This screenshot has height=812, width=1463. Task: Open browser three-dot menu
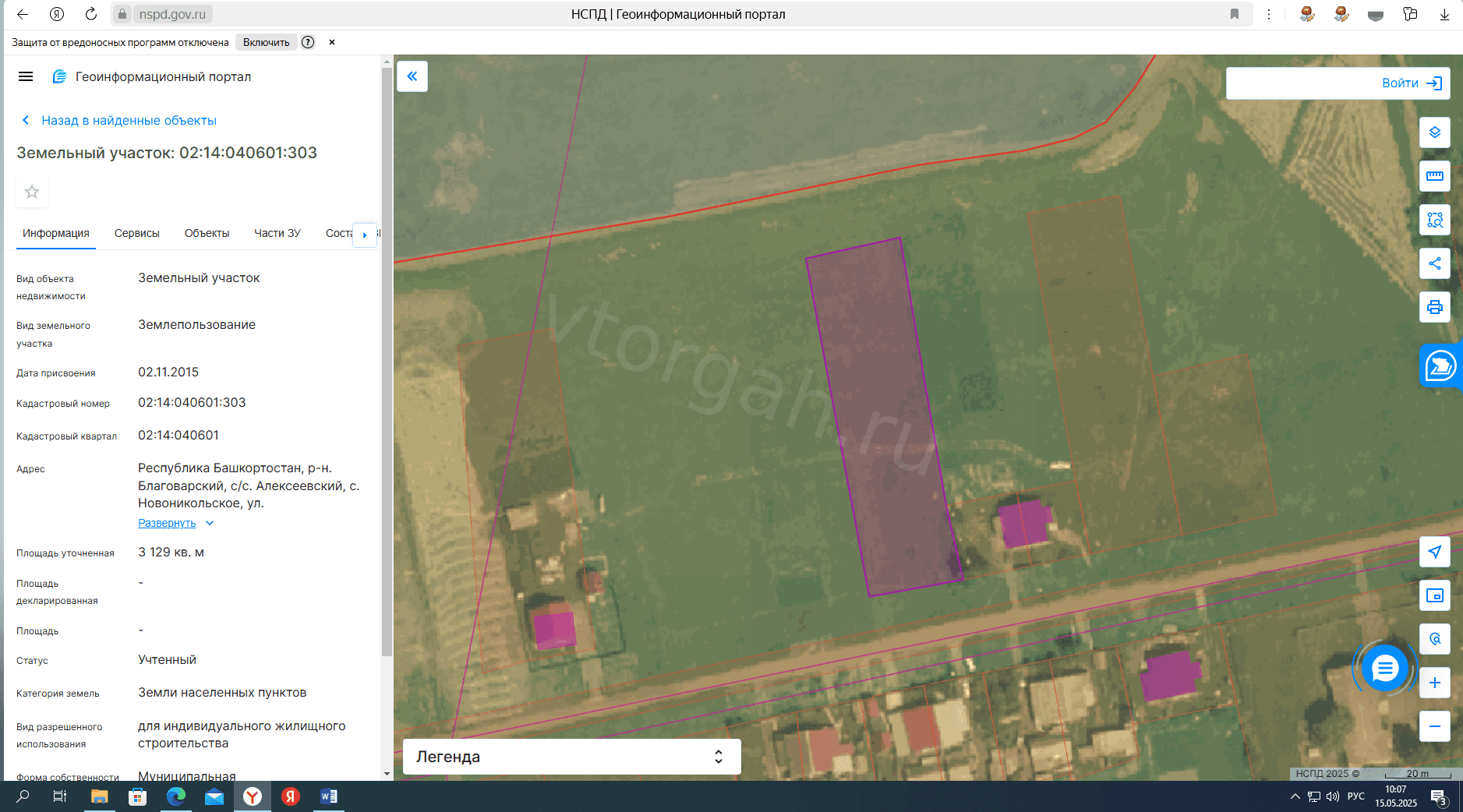[1269, 14]
